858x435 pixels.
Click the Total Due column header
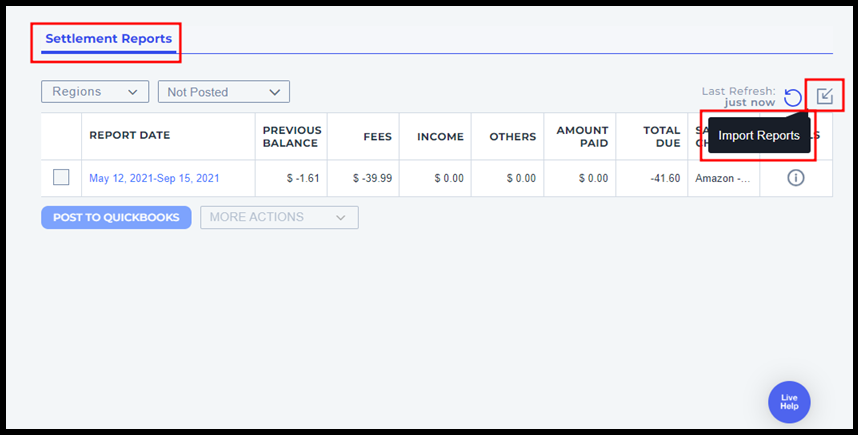[x=661, y=136]
